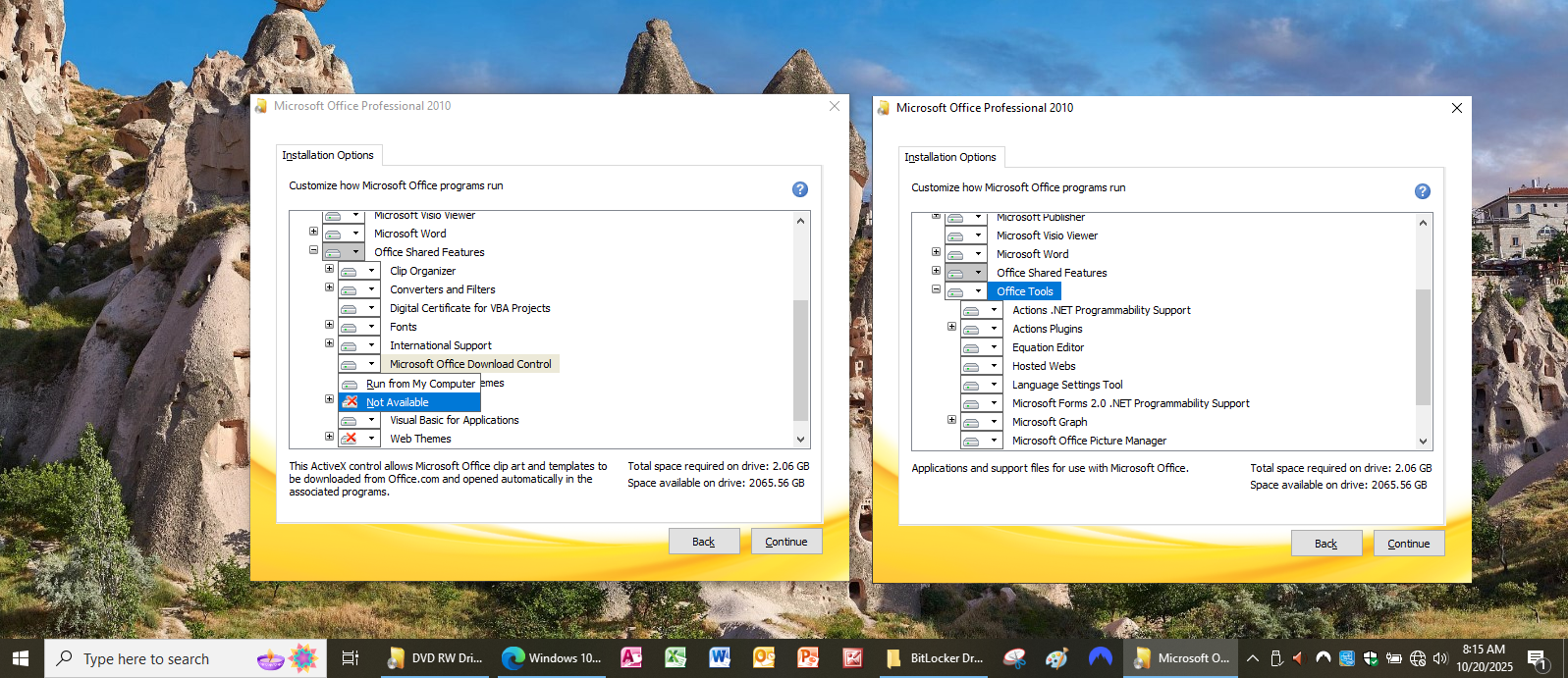
Task: Open PowerPoint taskbar icon
Action: pos(808,658)
